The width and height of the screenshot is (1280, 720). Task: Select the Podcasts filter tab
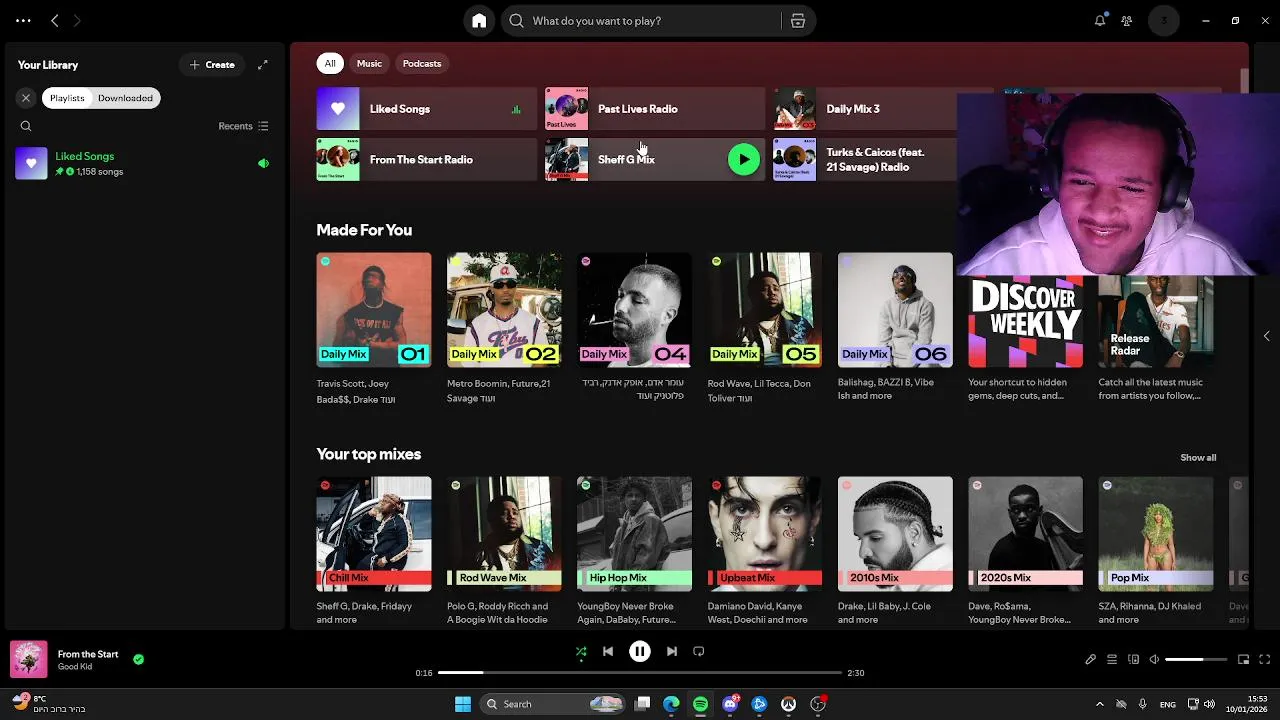[422, 63]
